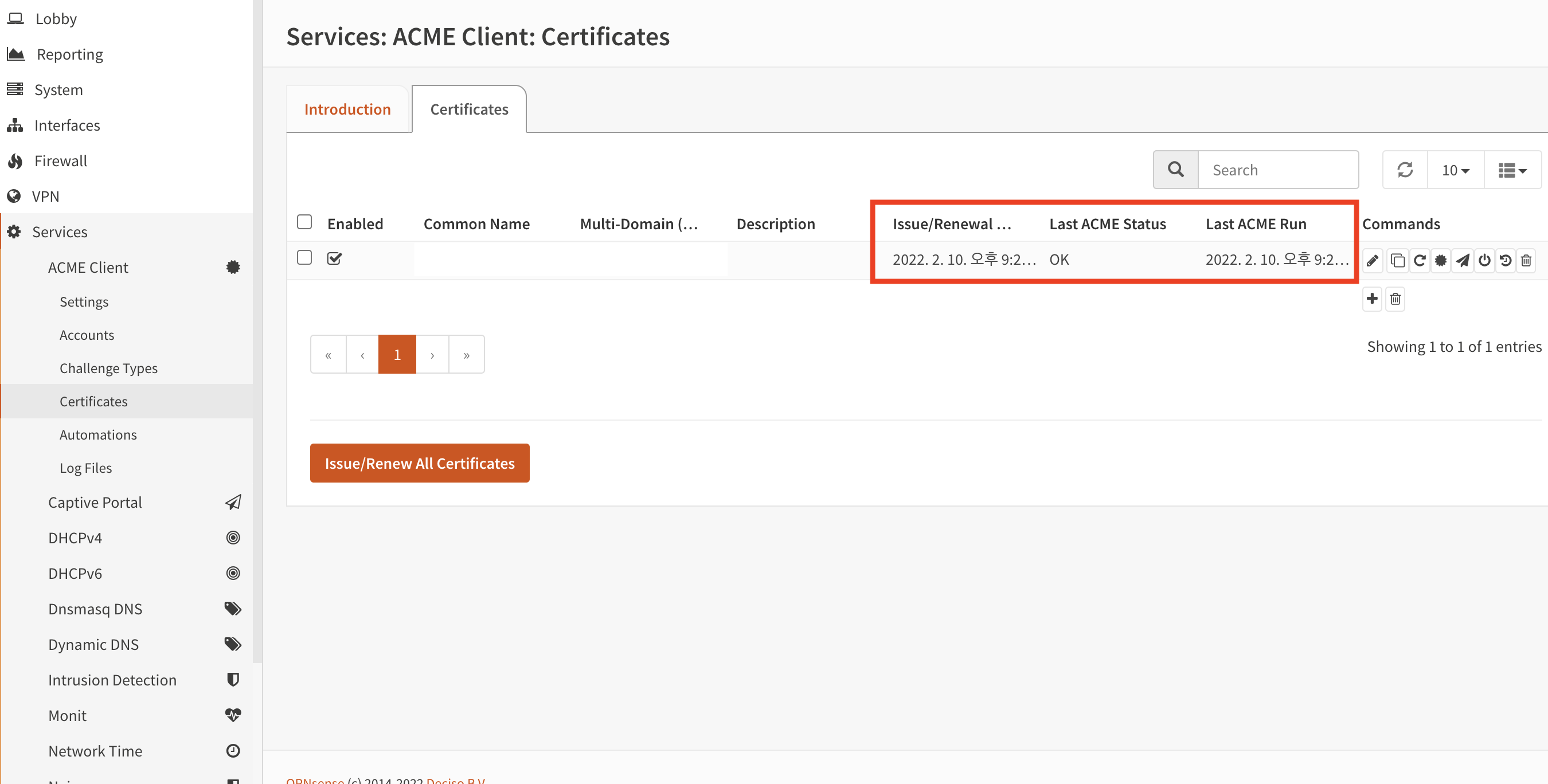The height and width of the screenshot is (784, 1548).
Task: Switch to the Introduction tab
Action: [347, 109]
